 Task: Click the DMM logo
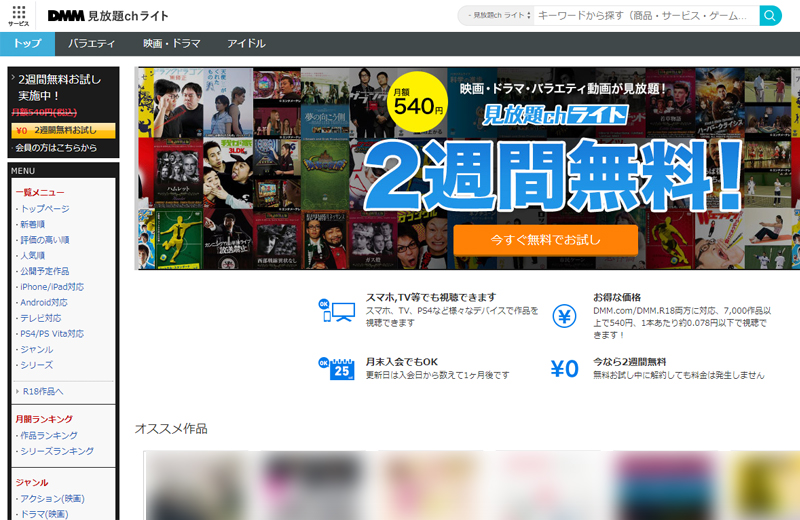[66, 16]
